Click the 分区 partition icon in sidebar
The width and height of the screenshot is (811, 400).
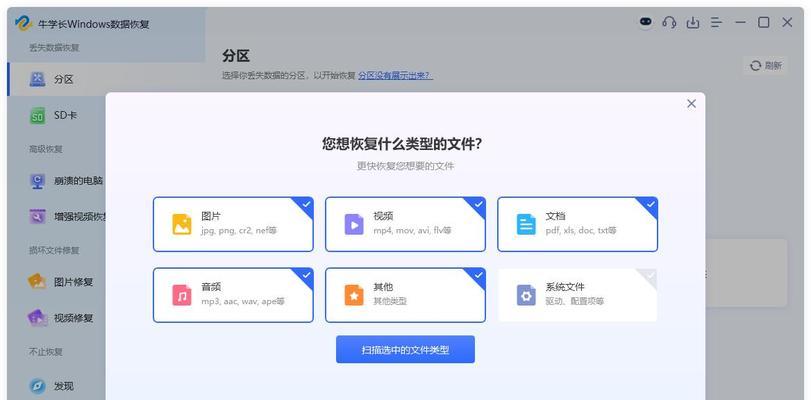[x=37, y=79]
